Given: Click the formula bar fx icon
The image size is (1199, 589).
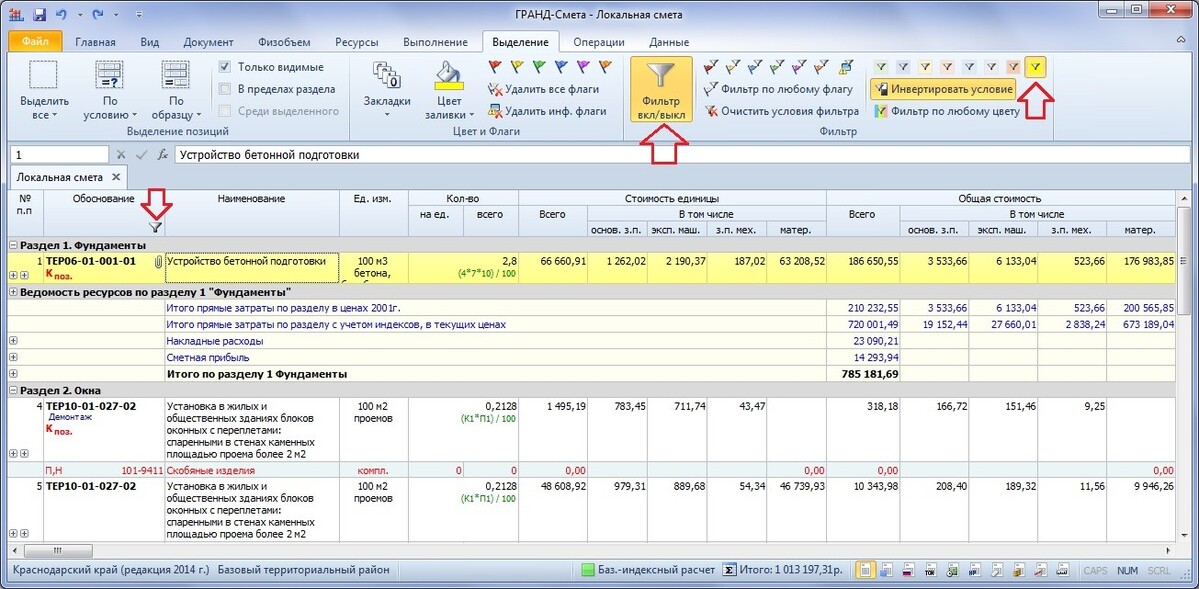Looking at the screenshot, I should coord(162,155).
